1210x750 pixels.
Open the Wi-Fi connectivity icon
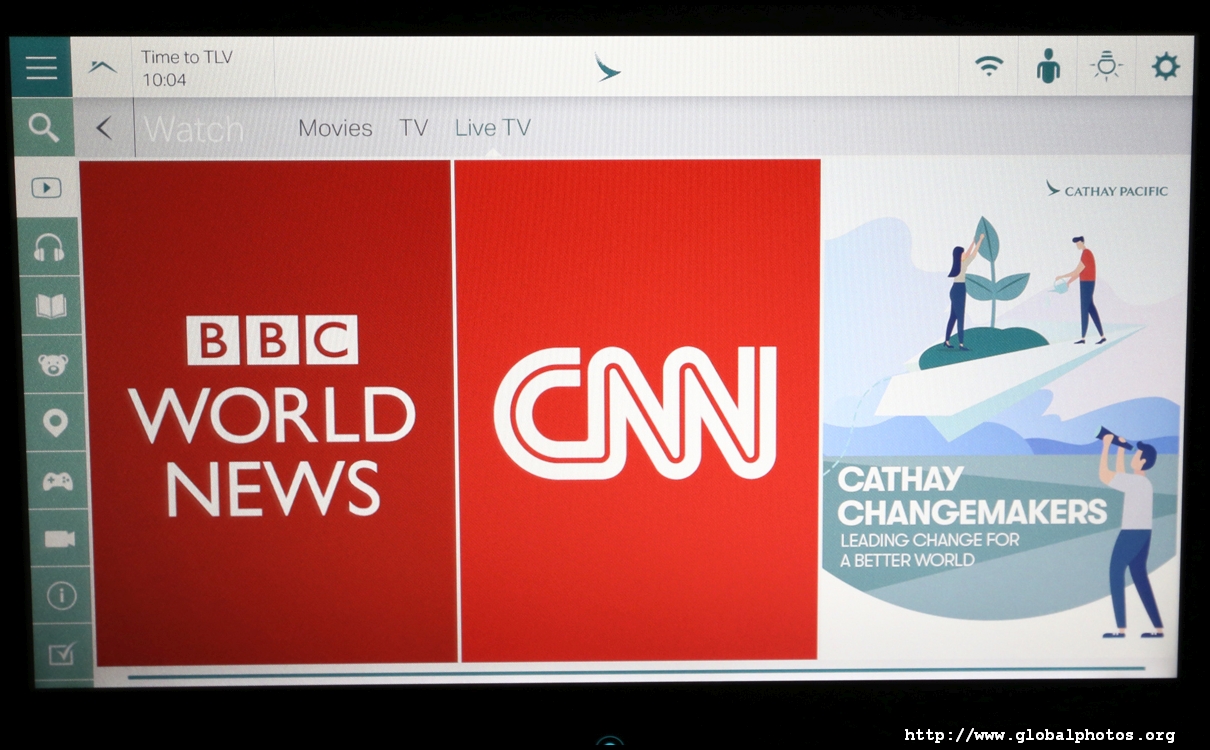pos(989,67)
